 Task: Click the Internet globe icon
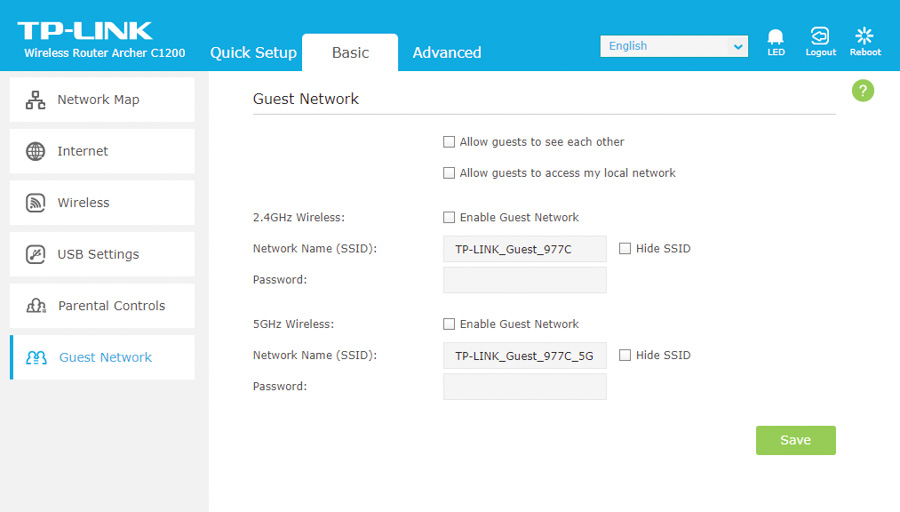pyautogui.click(x=36, y=152)
